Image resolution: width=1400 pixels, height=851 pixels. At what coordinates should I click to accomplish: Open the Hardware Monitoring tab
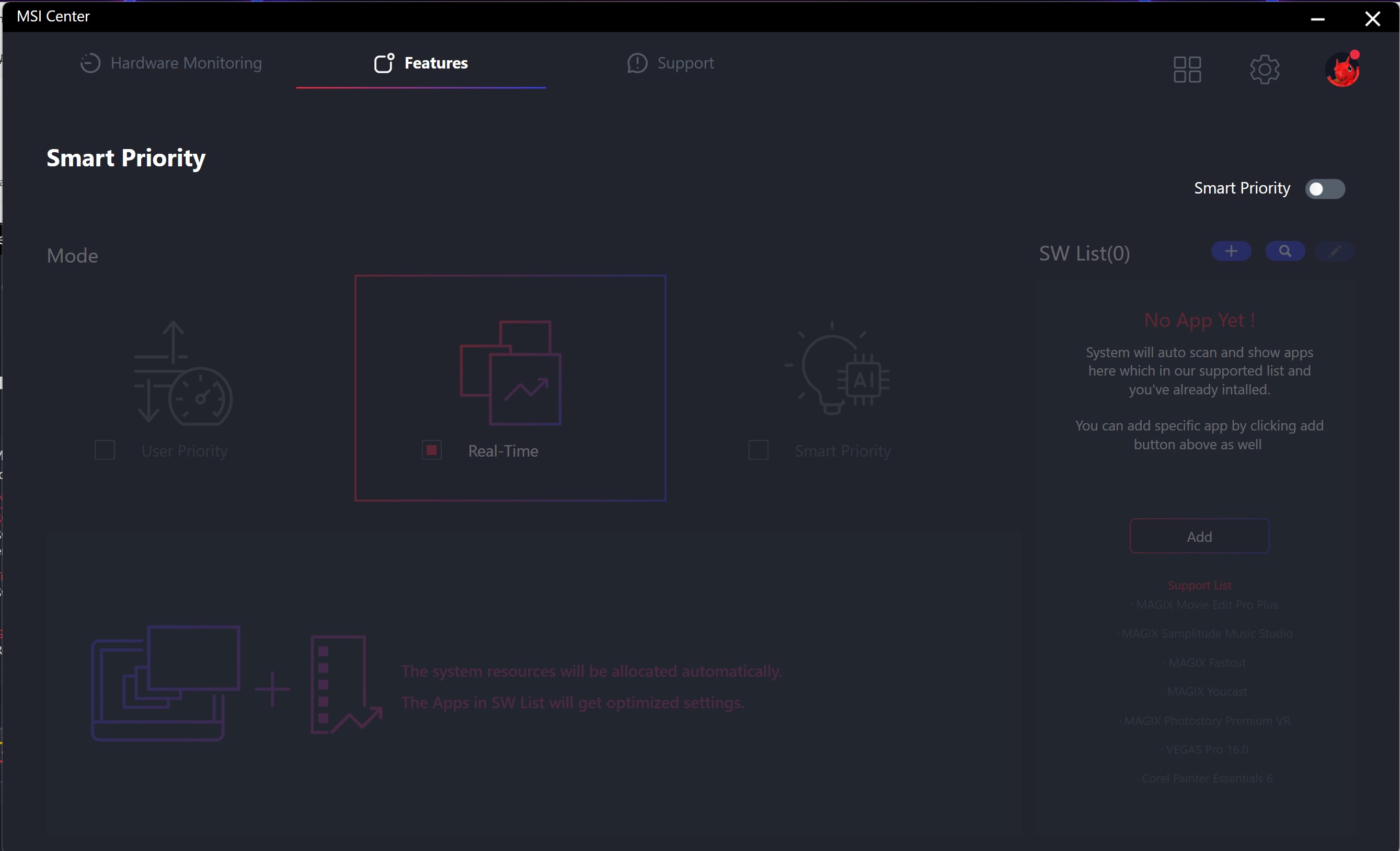click(x=170, y=63)
